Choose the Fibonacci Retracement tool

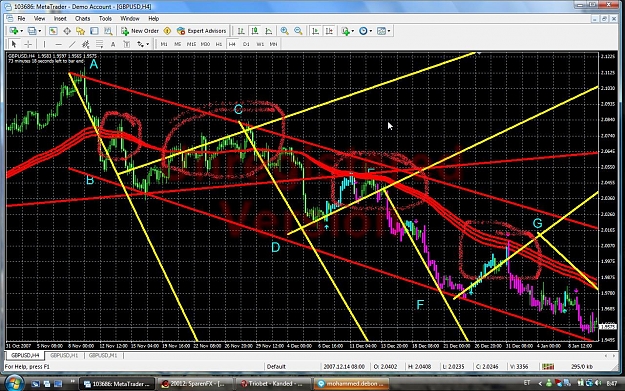pyautogui.click(x=99, y=44)
